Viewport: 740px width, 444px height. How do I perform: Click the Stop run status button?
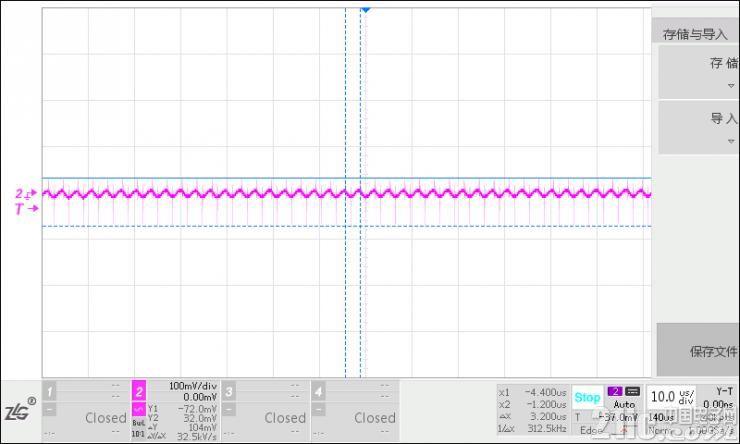tap(588, 397)
